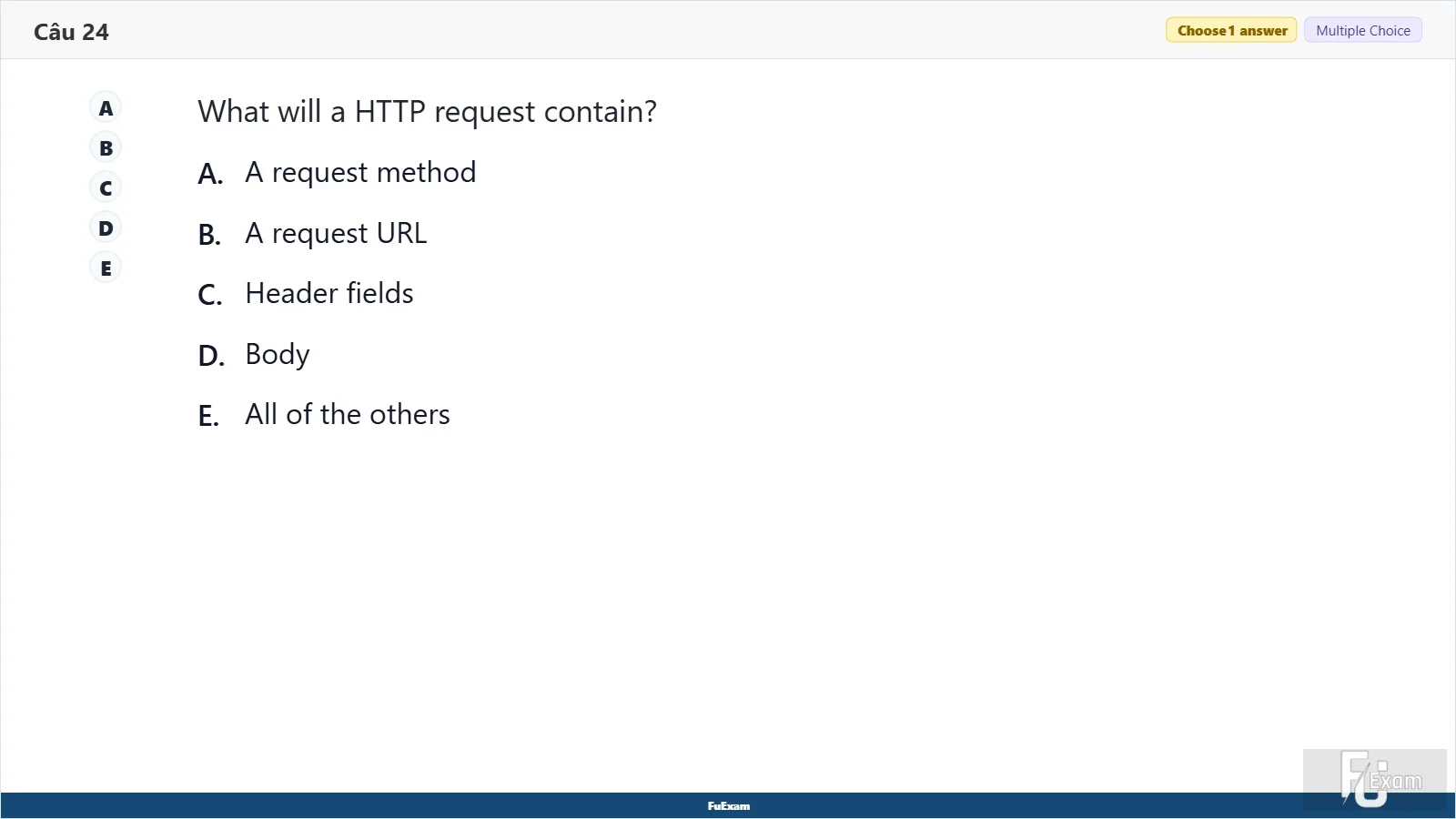Image resolution: width=1456 pixels, height=819 pixels.
Task: Click option text 'A request URL'
Action: point(336,234)
